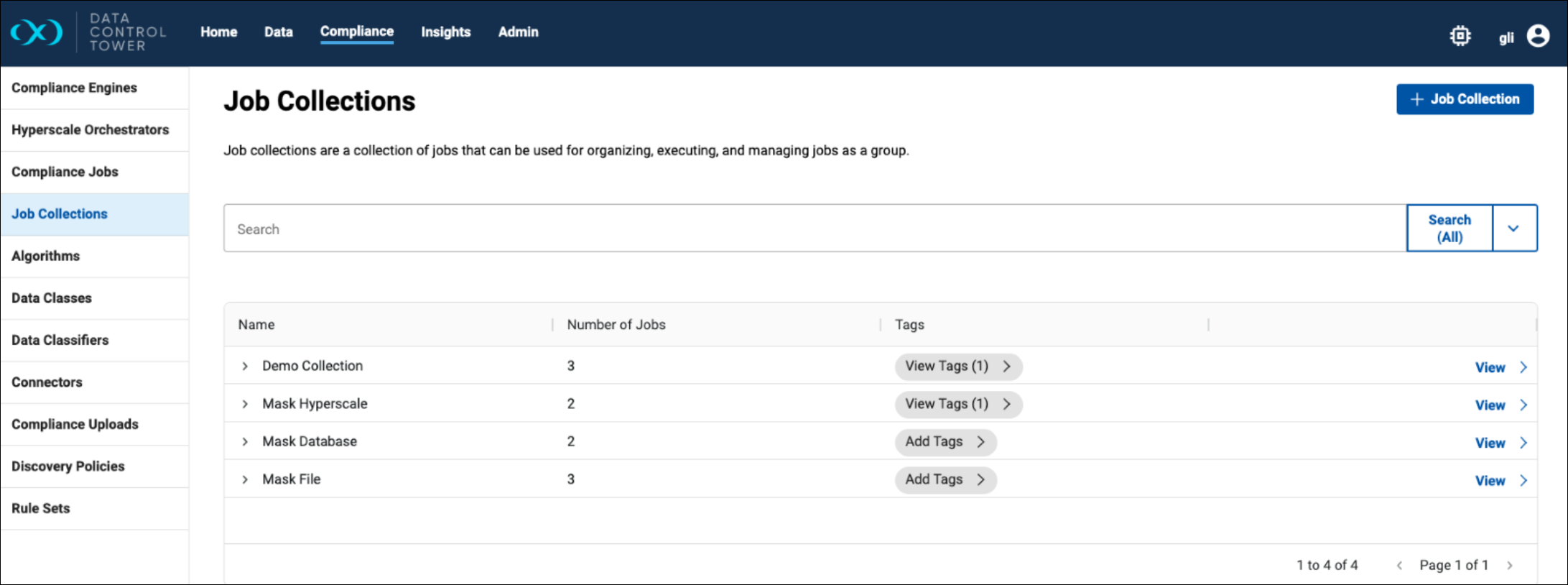
Task: Click into the Search input field
Action: (x=814, y=229)
